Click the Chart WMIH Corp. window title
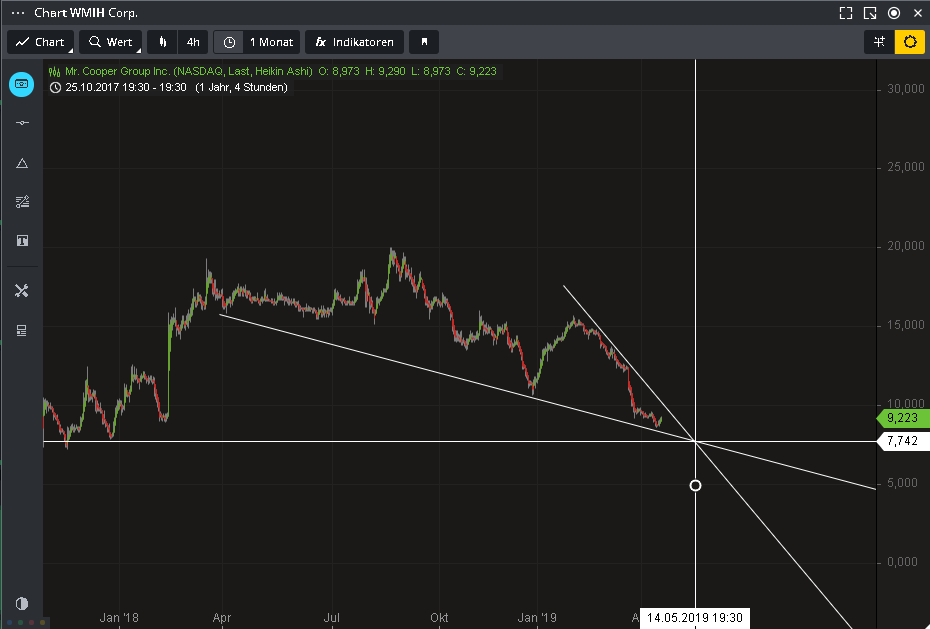This screenshot has height=629, width=930. click(x=86, y=12)
